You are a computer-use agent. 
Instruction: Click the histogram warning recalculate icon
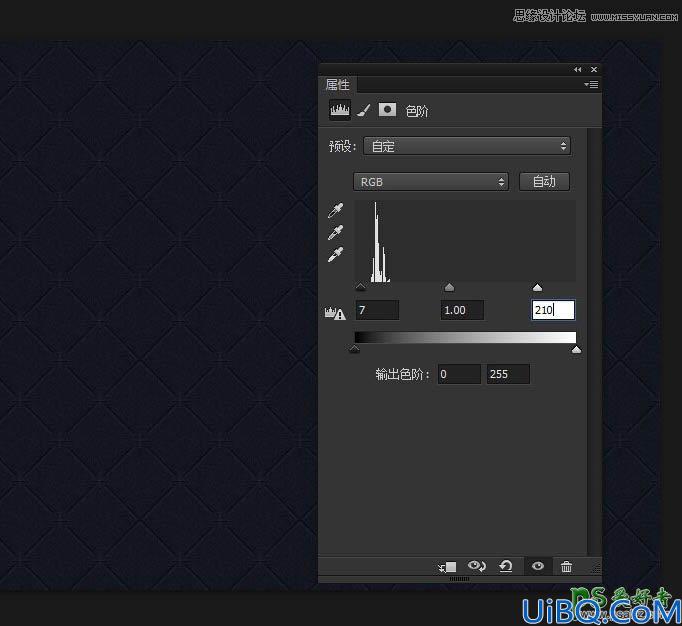click(335, 313)
